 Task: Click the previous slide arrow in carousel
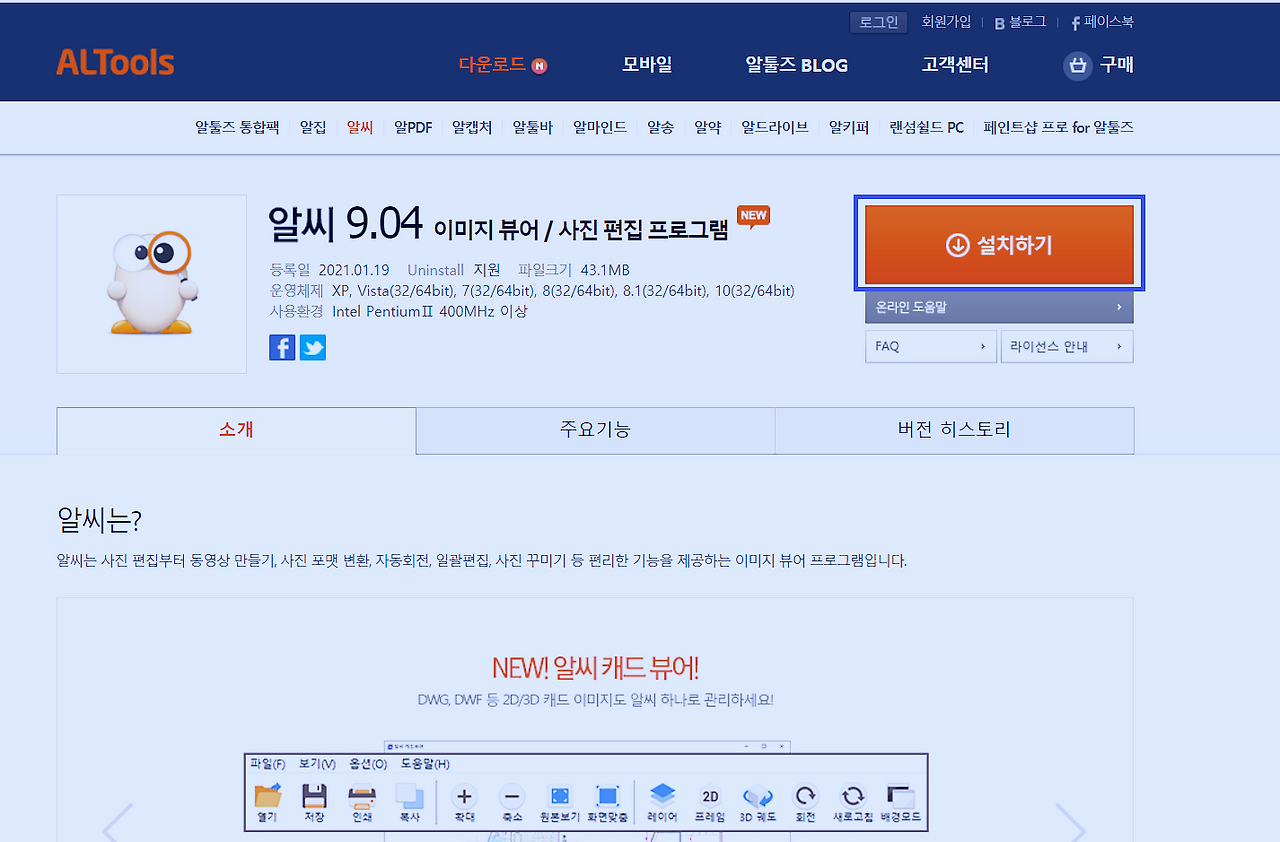click(118, 824)
